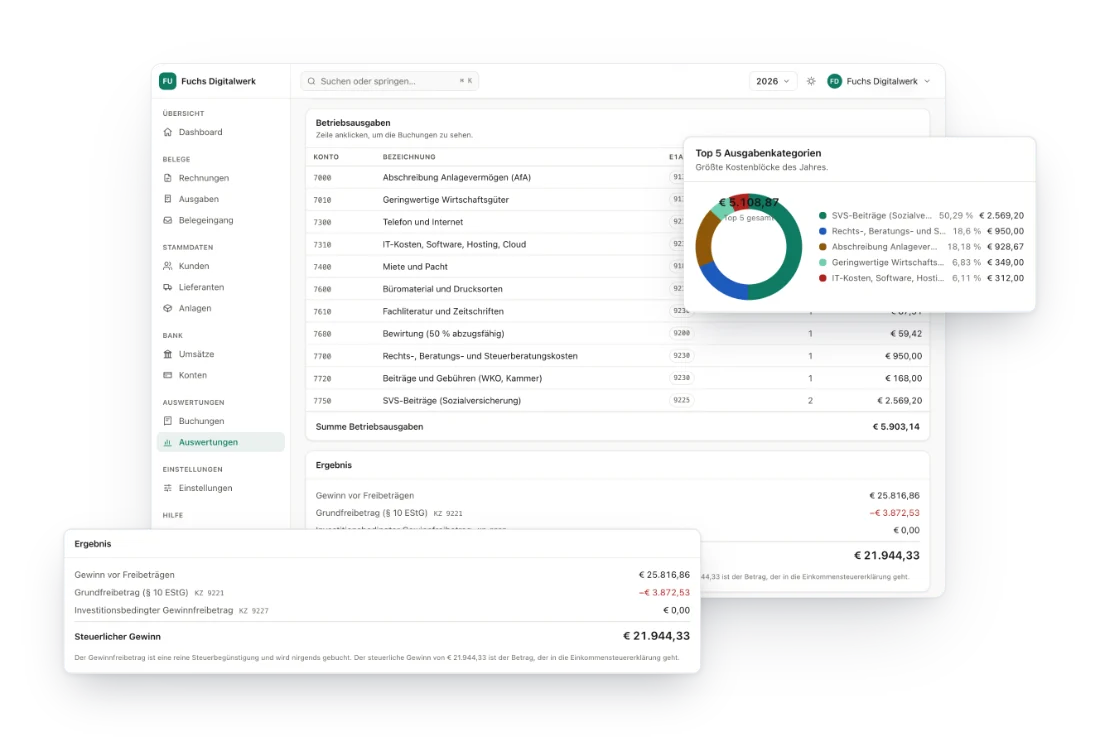Open the 2026 year dropdown
The image size is (1100, 737).
click(772, 81)
